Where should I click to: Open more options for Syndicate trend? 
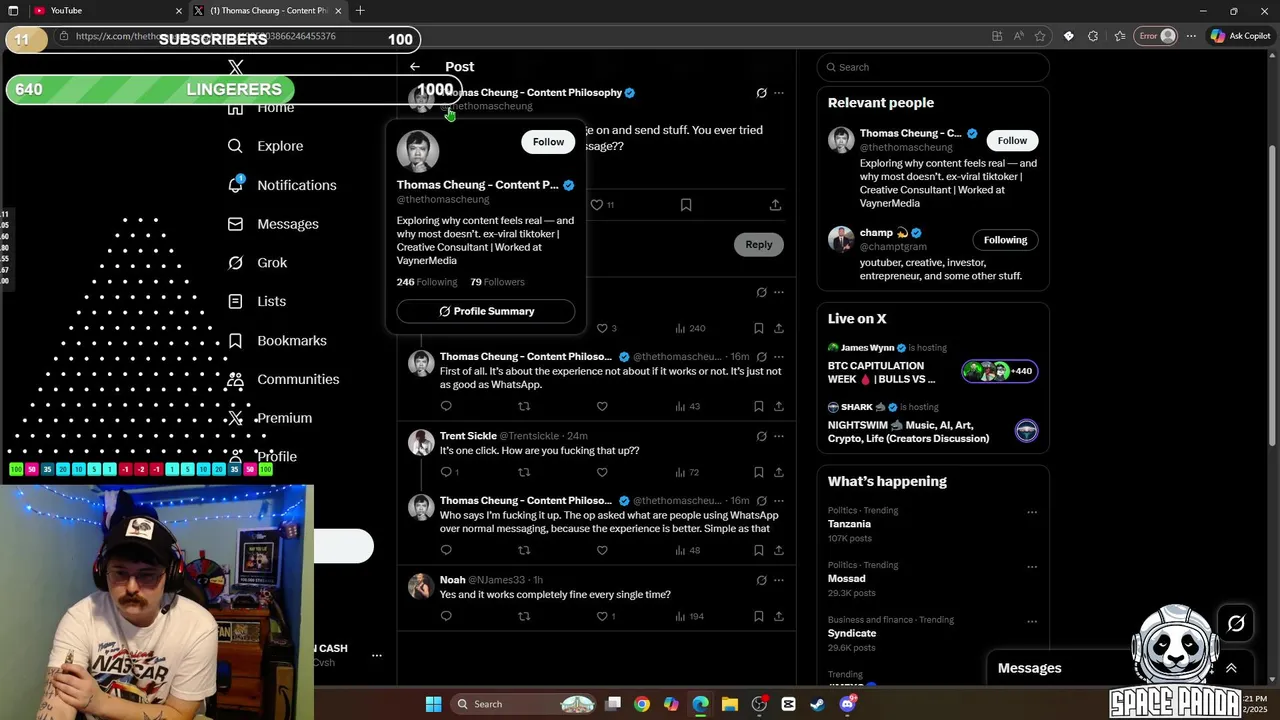[1032, 621]
